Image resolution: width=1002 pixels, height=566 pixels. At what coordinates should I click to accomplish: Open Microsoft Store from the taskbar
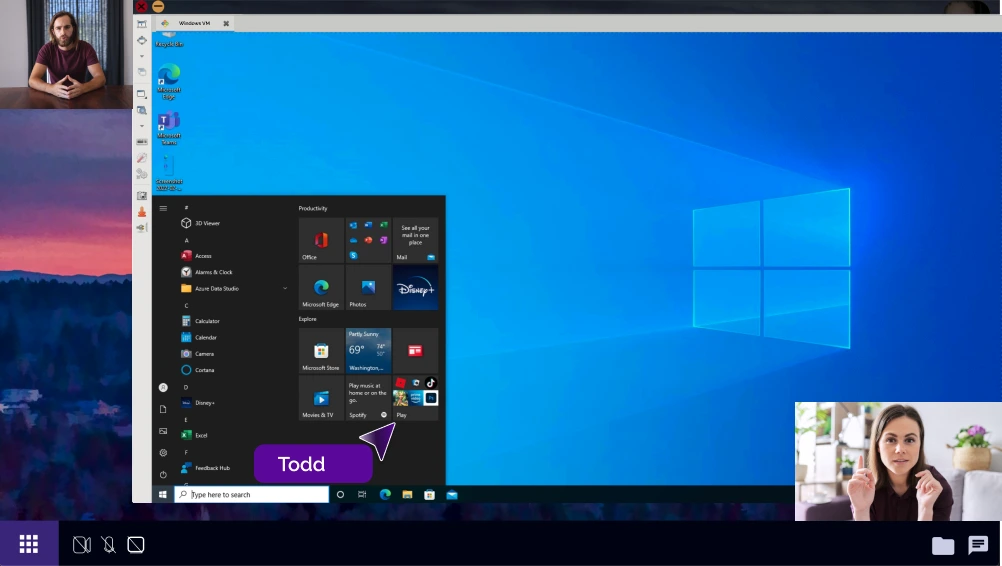(429, 494)
